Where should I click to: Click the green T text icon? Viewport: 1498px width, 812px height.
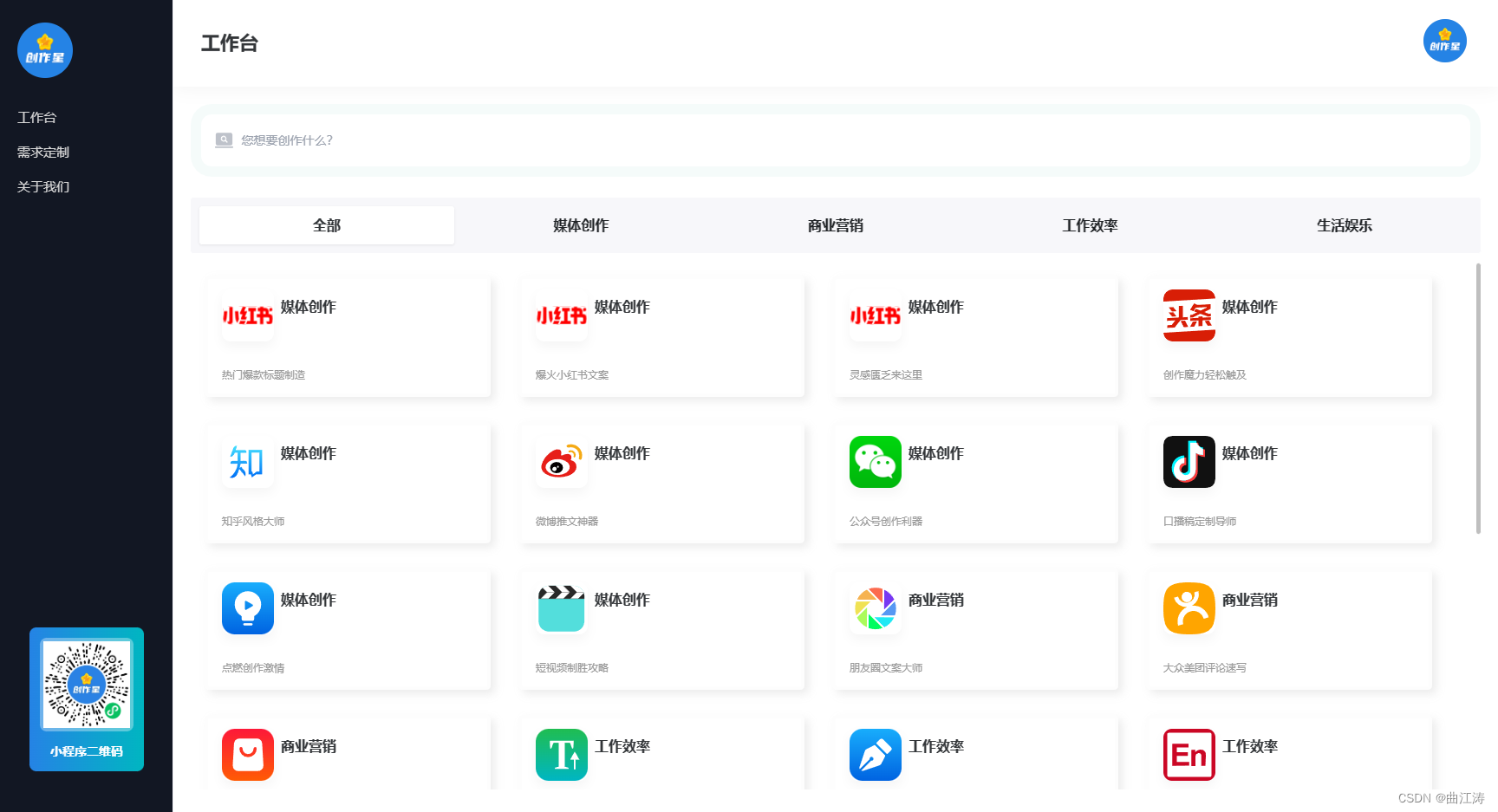(x=562, y=755)
